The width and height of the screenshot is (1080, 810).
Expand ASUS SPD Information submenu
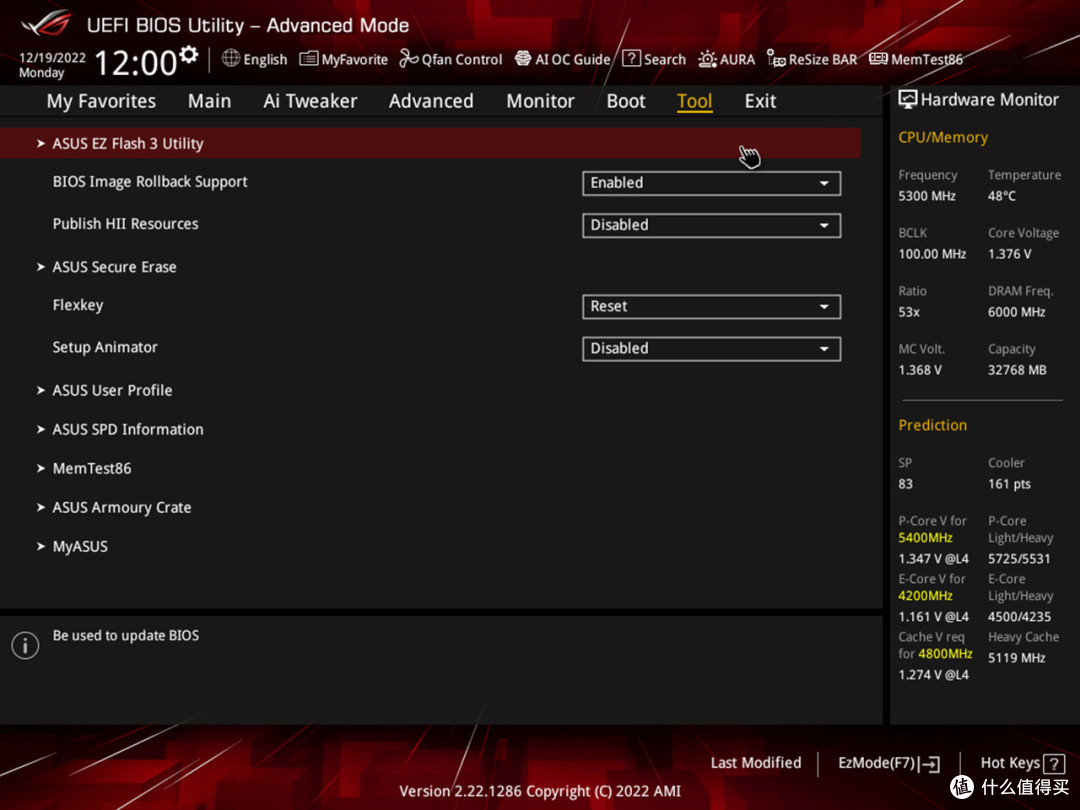point(127,430)
